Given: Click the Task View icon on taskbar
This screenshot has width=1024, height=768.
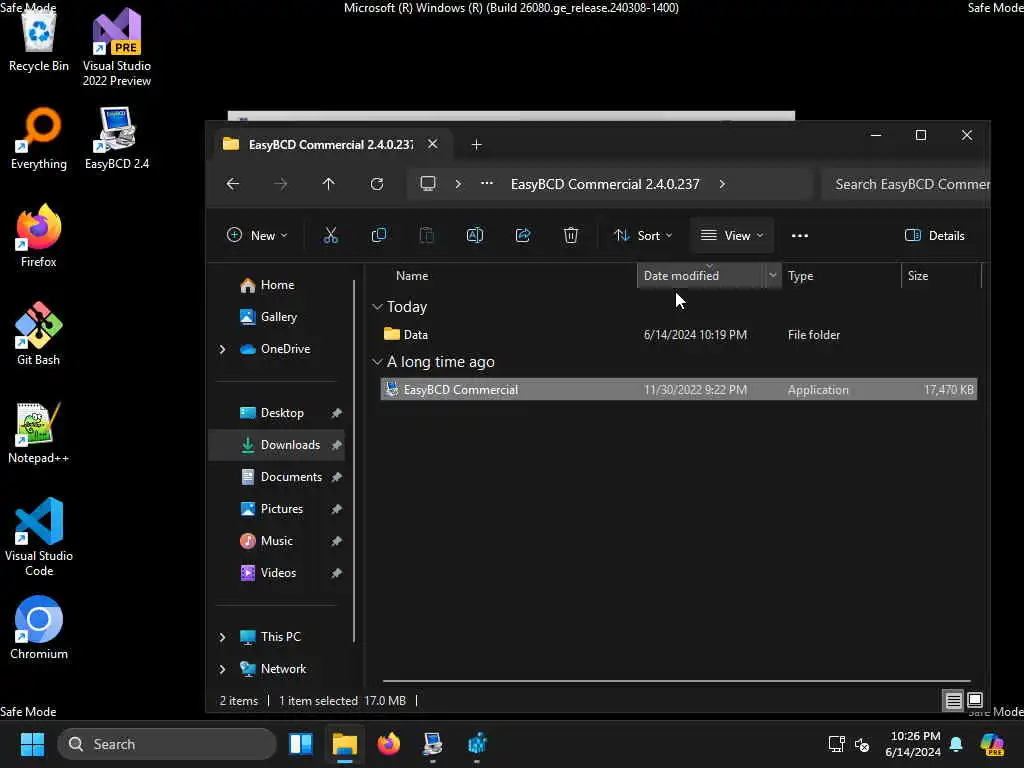Looking at the screenshot, I should point(301,744).
